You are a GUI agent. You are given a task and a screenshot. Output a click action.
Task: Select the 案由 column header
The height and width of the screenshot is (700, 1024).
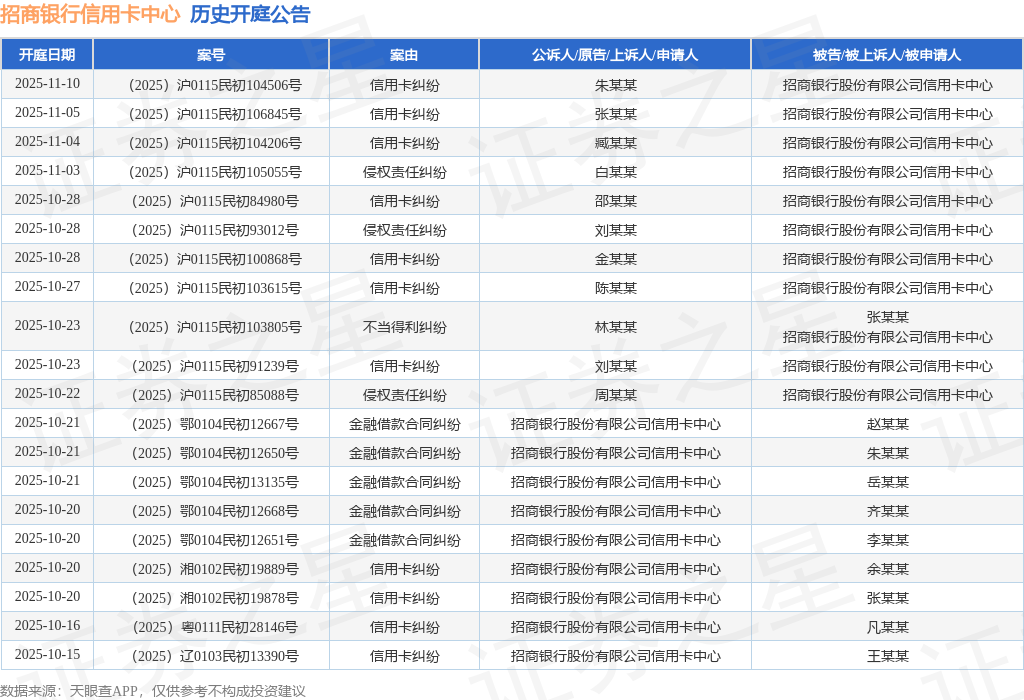[x=404, y=55]
